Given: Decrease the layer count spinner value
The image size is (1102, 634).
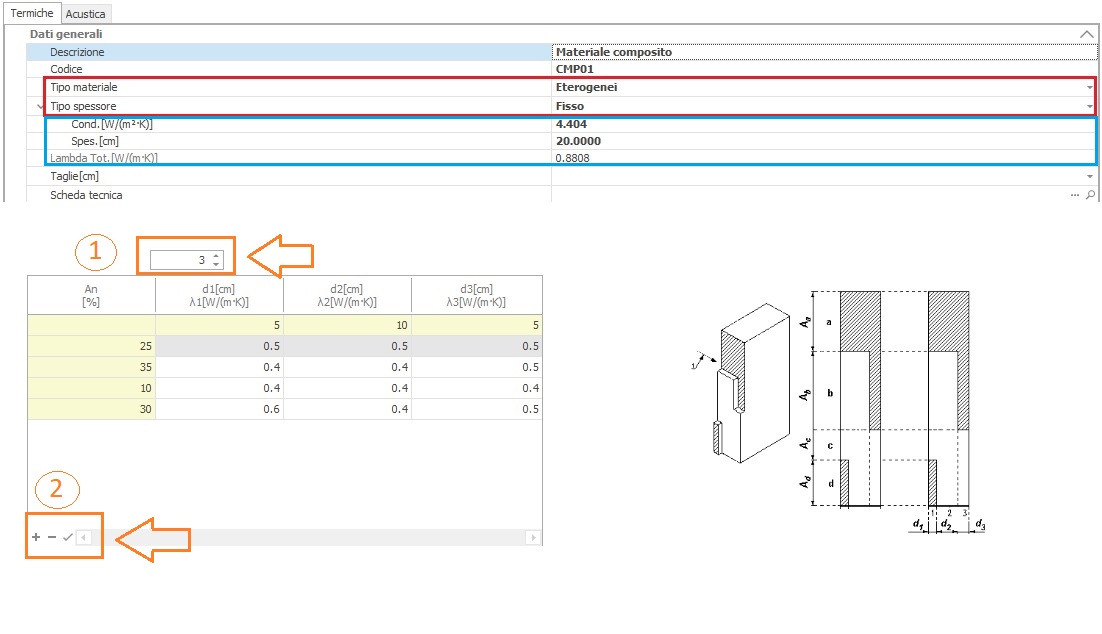Looking at the screenshot, I should 216,265.
